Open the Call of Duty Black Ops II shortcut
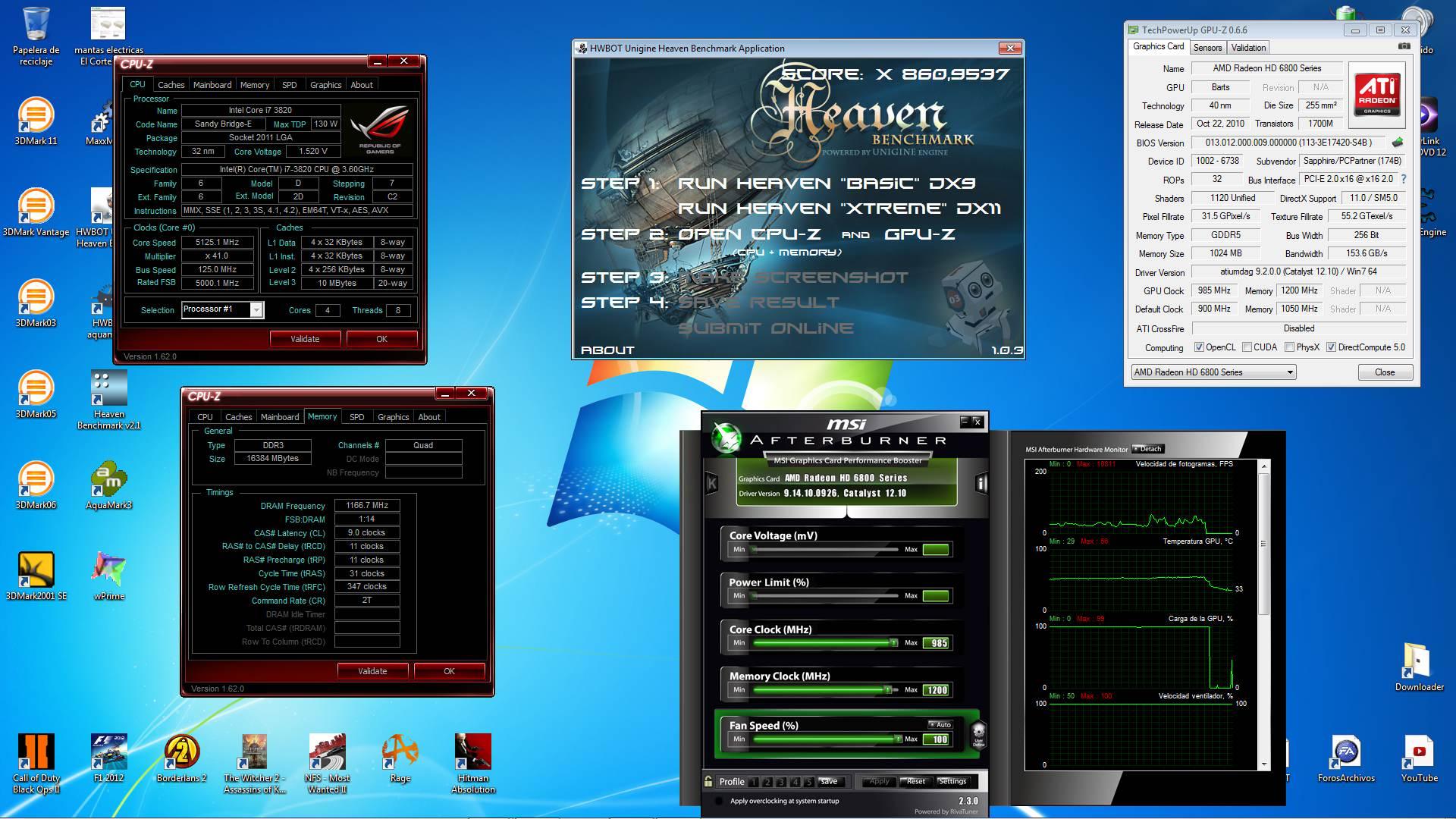The height and width of the screenshot is (819, 1456). tap(36, 764)
